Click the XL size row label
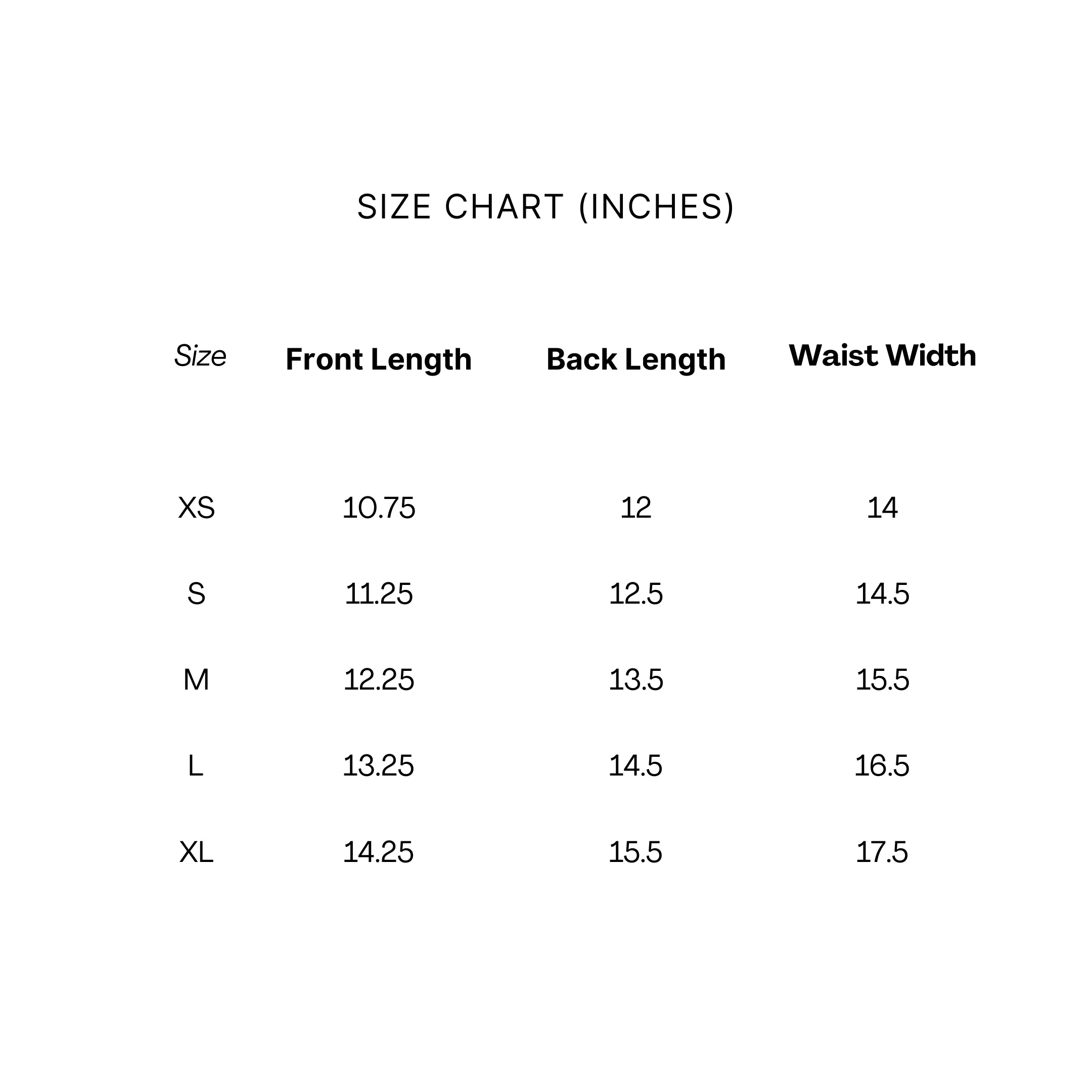 coord(196,852)
